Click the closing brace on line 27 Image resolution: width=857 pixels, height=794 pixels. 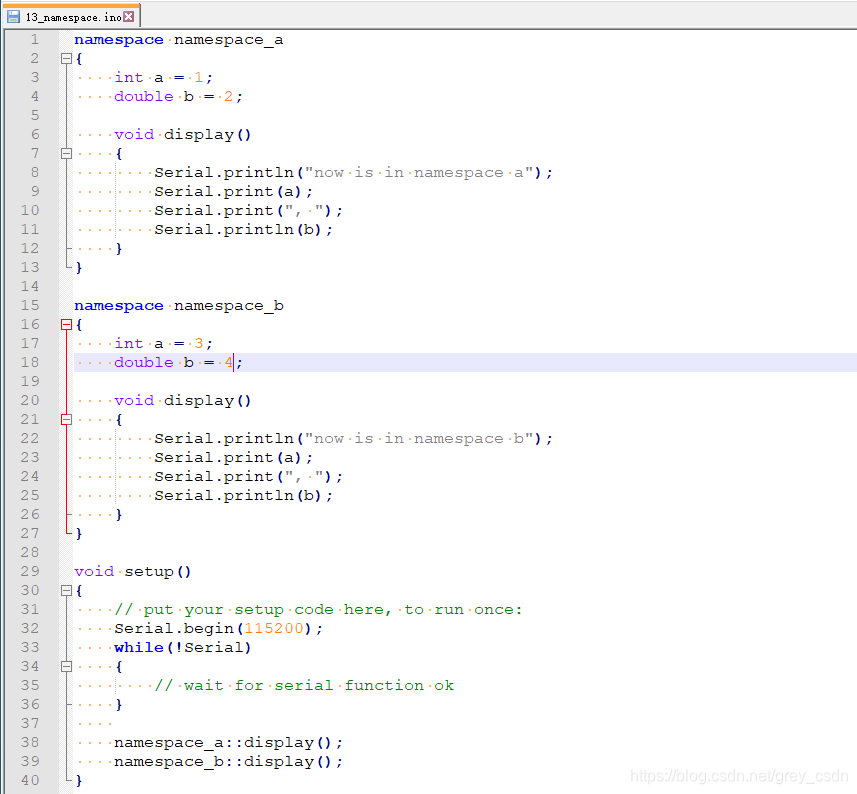coord(79,534)
